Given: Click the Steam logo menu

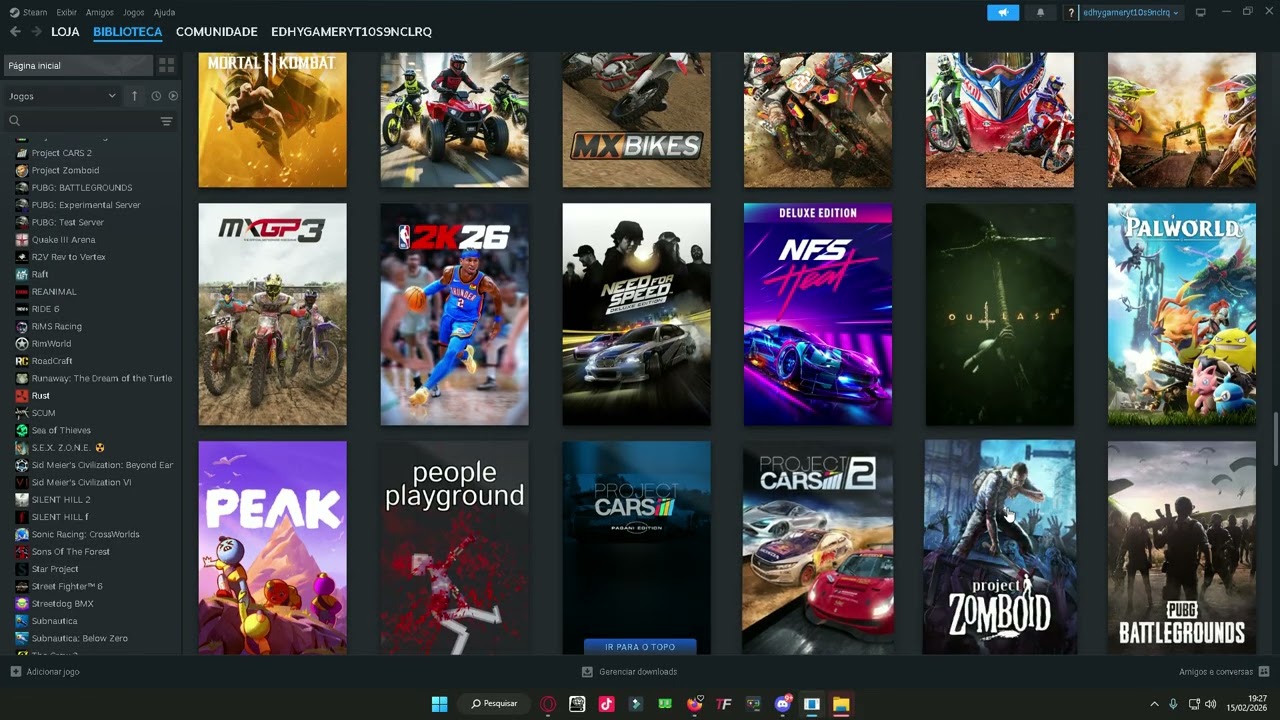Looking at the screenshot, I should pos(28,12).
